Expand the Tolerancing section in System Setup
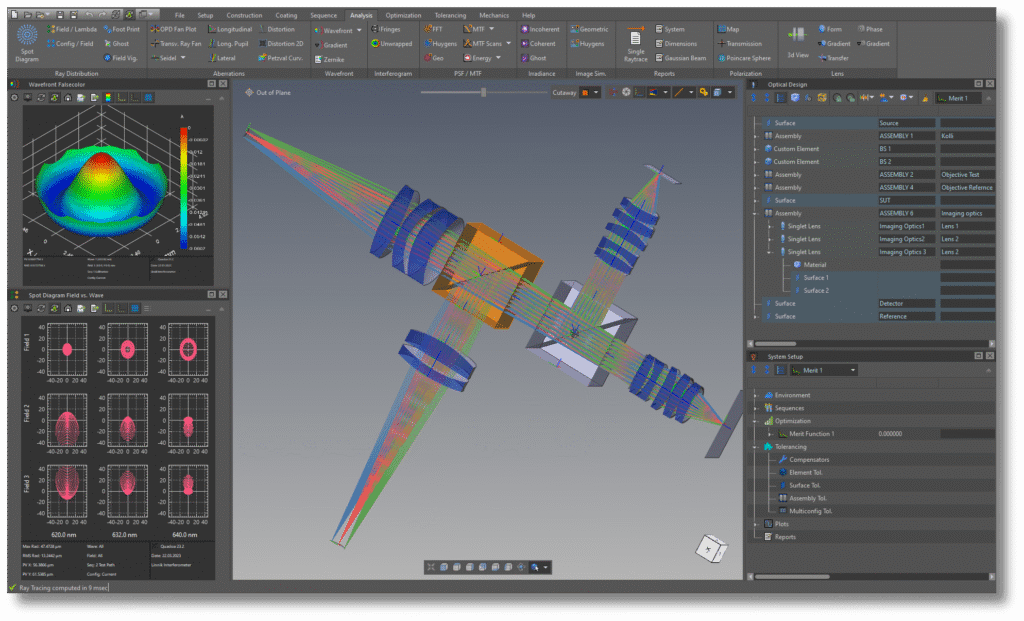 coord(757,447)
